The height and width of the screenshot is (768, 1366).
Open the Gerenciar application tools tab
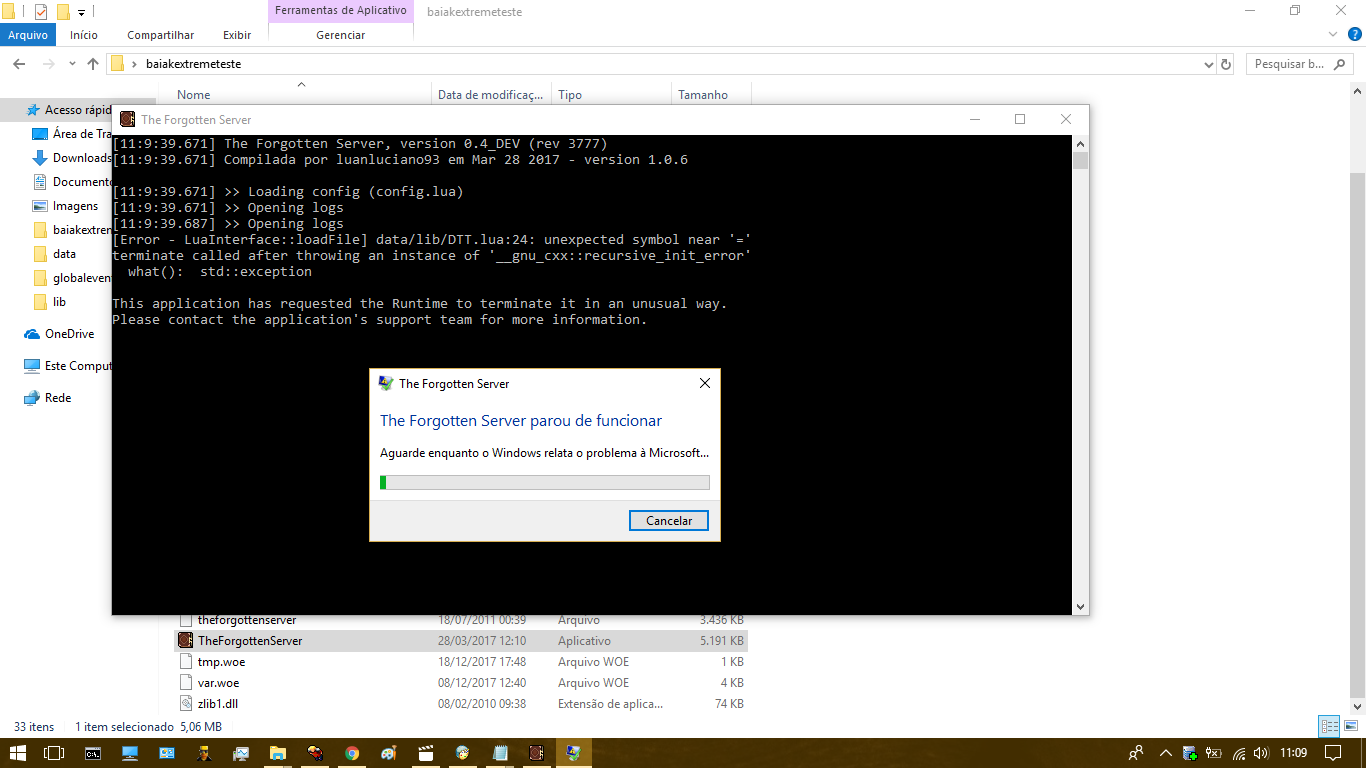341,35
